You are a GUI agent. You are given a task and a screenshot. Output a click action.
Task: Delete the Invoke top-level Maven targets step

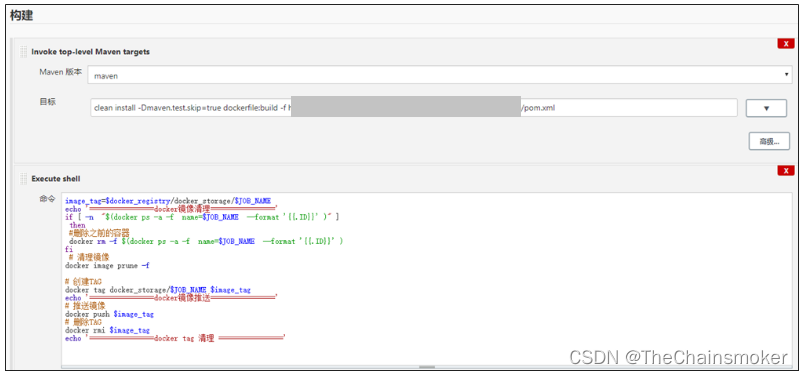coord(786,44)
